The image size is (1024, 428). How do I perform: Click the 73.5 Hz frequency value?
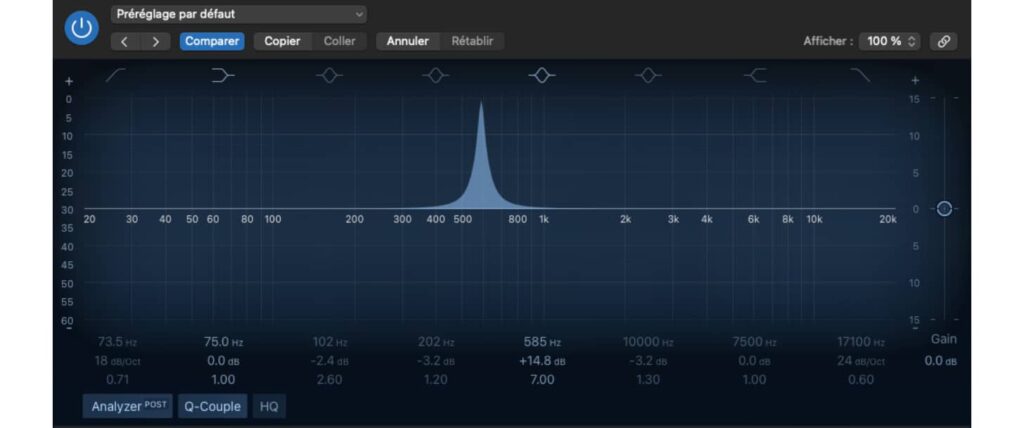pyautogui.click(x=117, y=342)
